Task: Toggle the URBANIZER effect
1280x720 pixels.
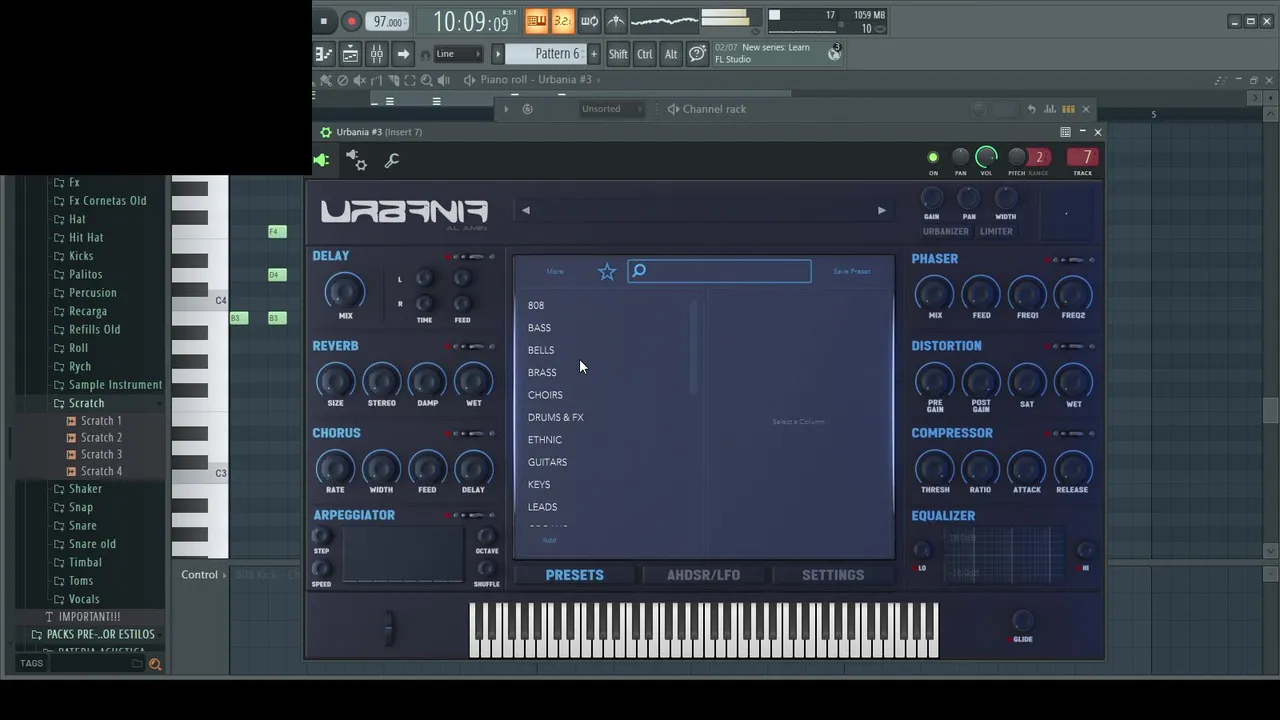Action: pos(945,231)
